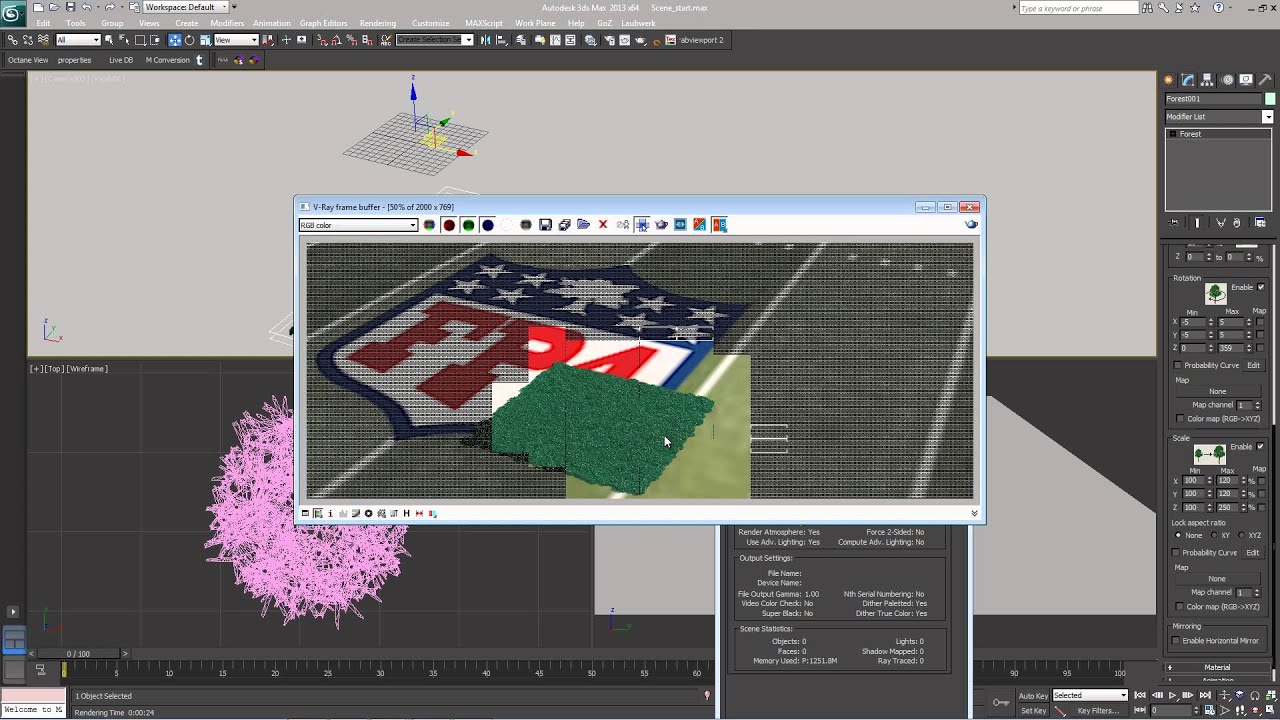Toggle the Scale Enable checkbox
Screen dimensions: 1280x720
(1260, 446)
